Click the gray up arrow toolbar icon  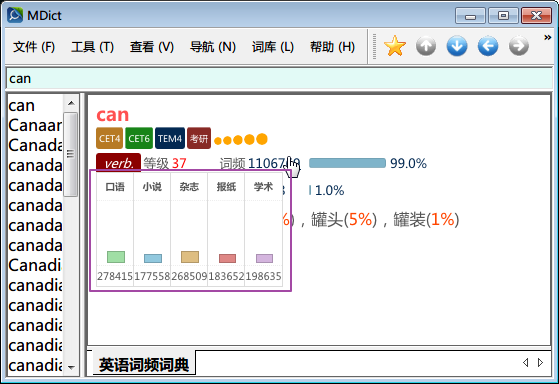pos(426,46)
